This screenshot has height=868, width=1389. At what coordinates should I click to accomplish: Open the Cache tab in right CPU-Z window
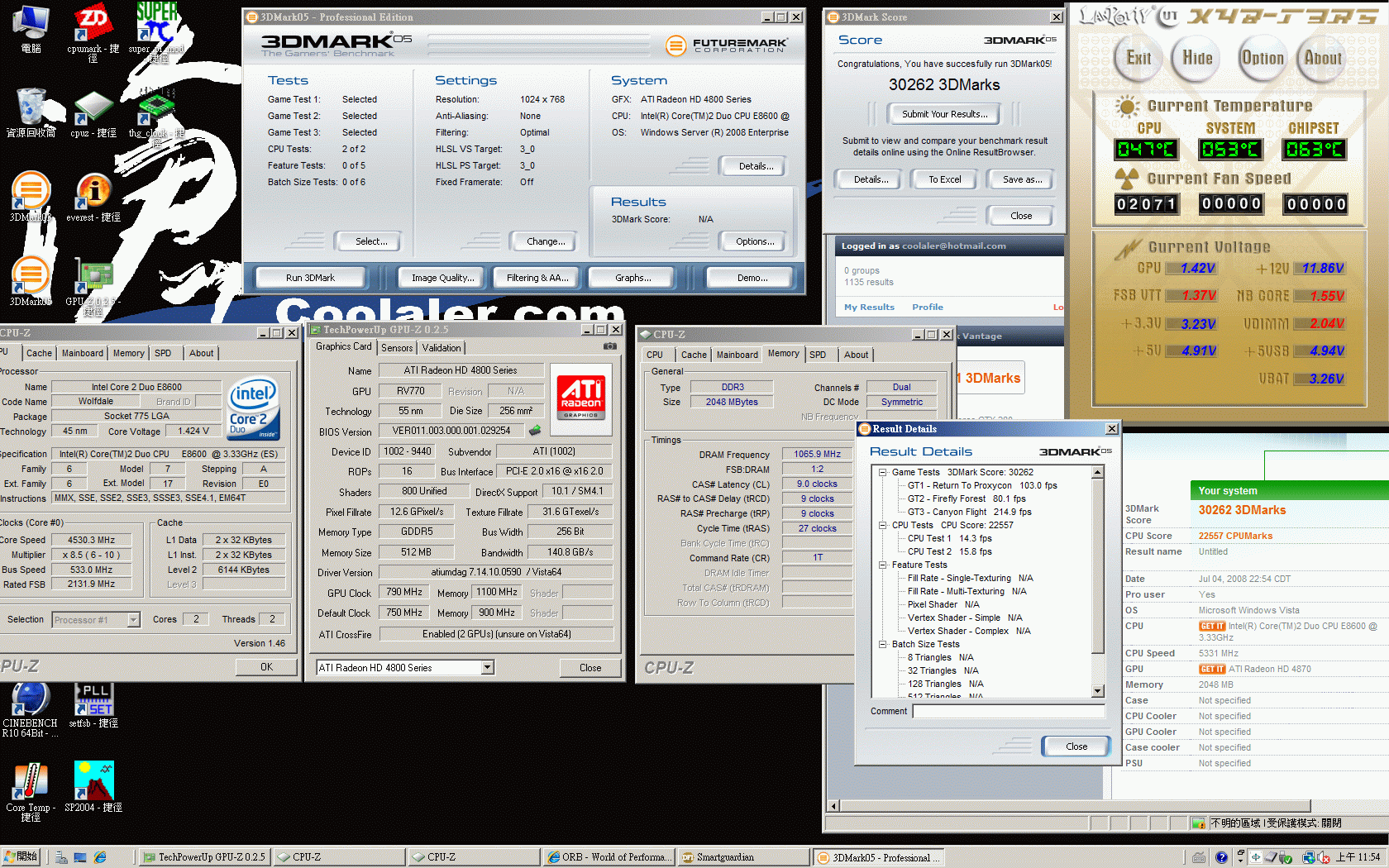(694, 355)
